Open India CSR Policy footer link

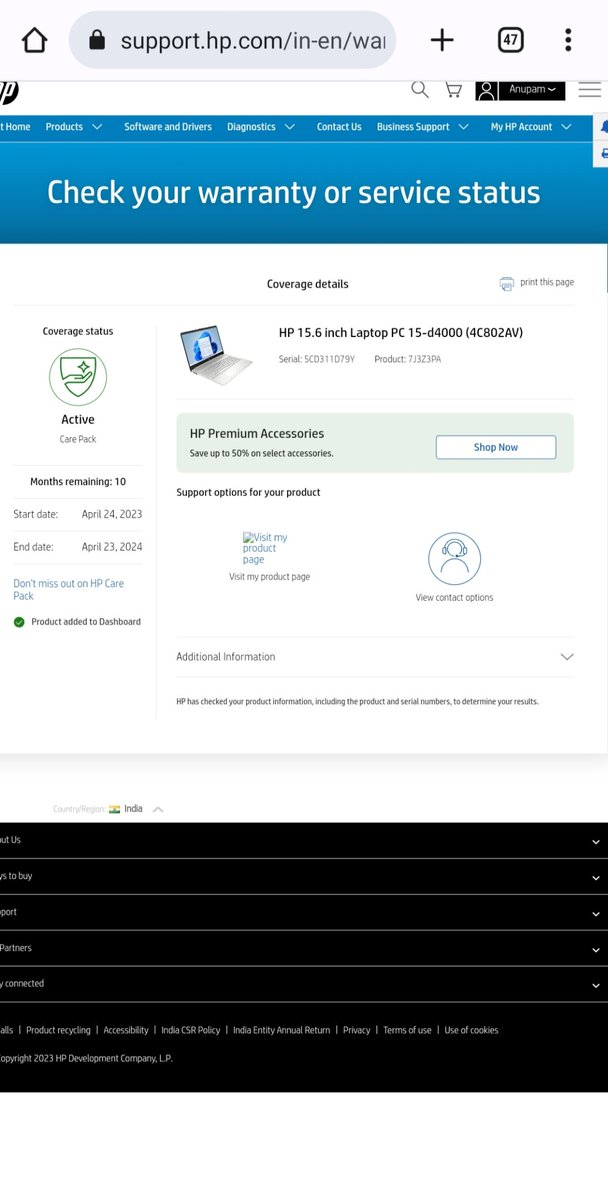(191, 1030)
